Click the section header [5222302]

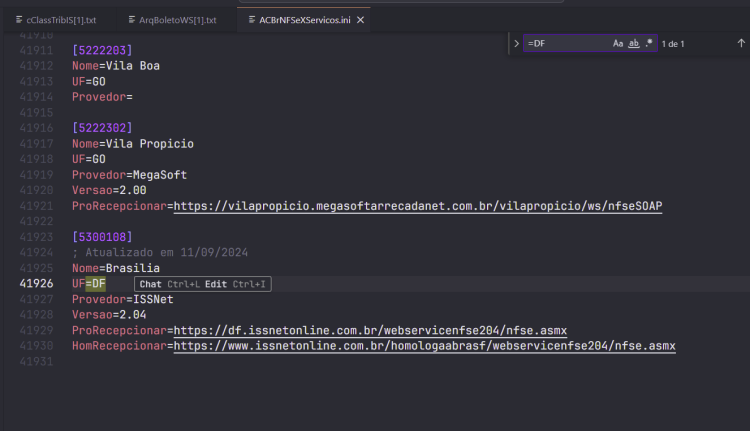pos(102,128)
